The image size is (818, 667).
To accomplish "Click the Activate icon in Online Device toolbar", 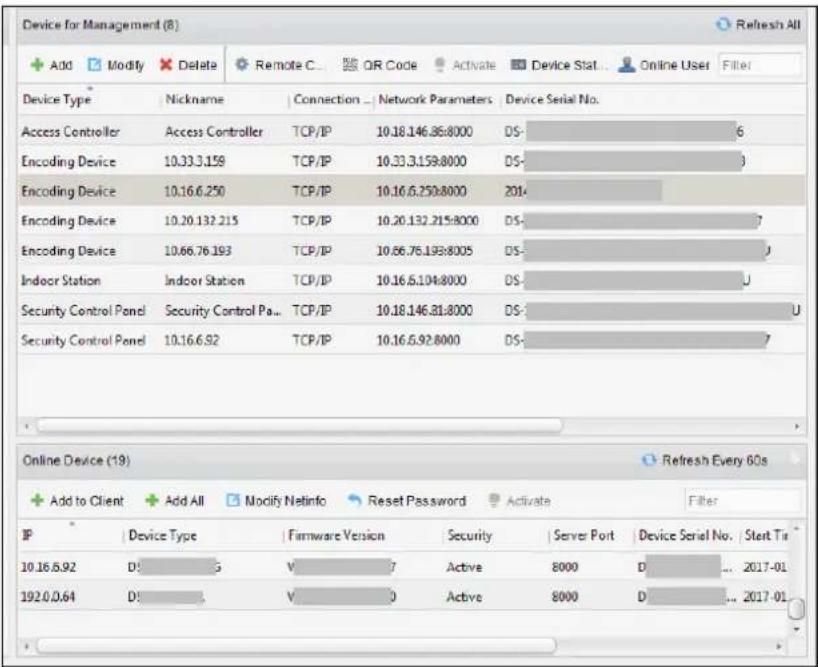I will (494, 500).
